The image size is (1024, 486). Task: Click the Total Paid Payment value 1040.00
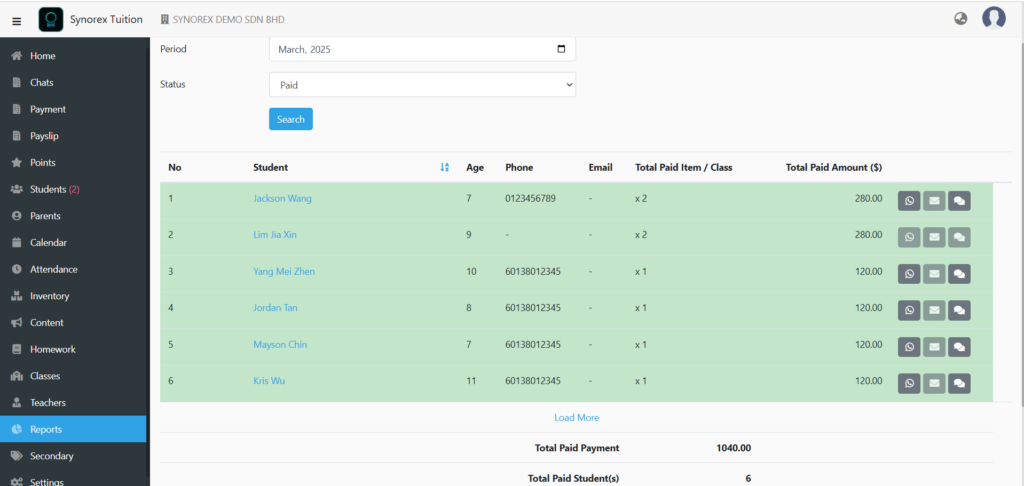[x=733, y=448]
